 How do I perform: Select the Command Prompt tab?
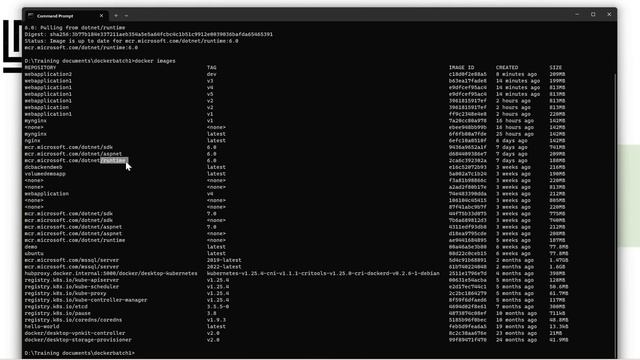(66, 16)
